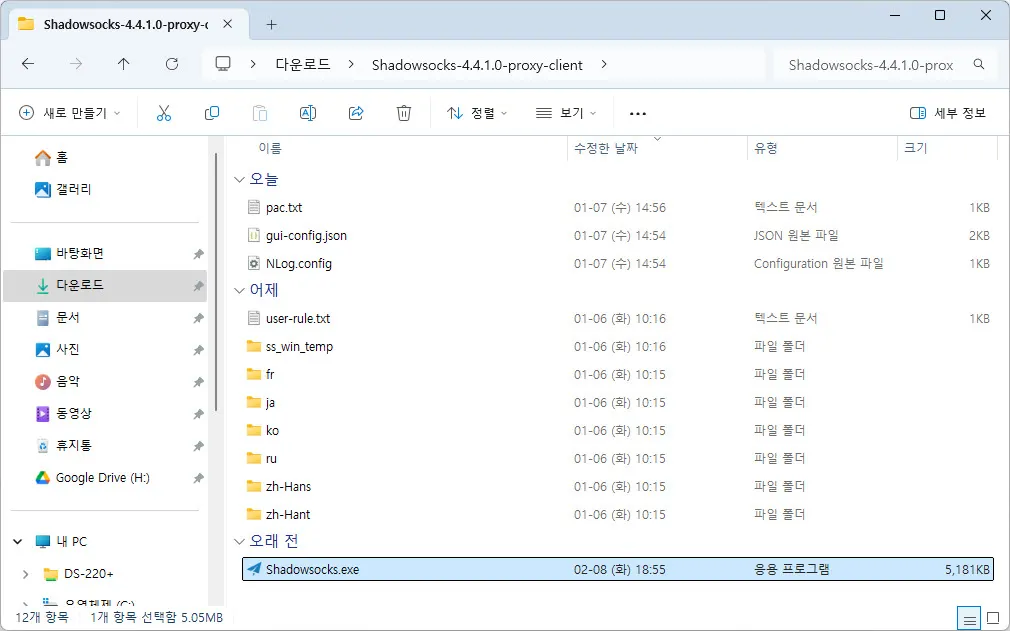Open the 정렬 sort dropdown
Viewport: 1010px width, 631px height.
(477, 113)
